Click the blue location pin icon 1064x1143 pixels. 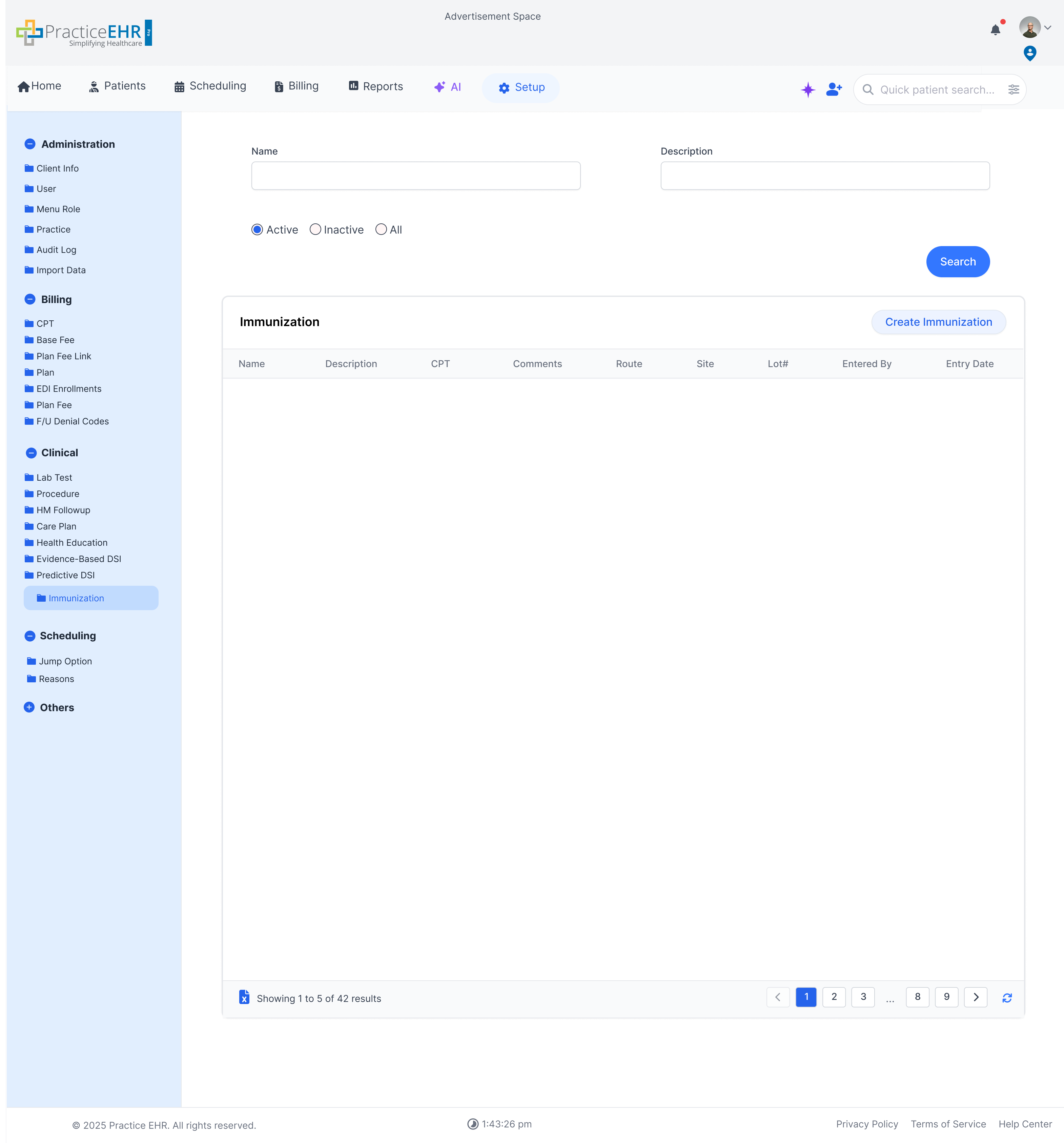[x=1029, y=54]
